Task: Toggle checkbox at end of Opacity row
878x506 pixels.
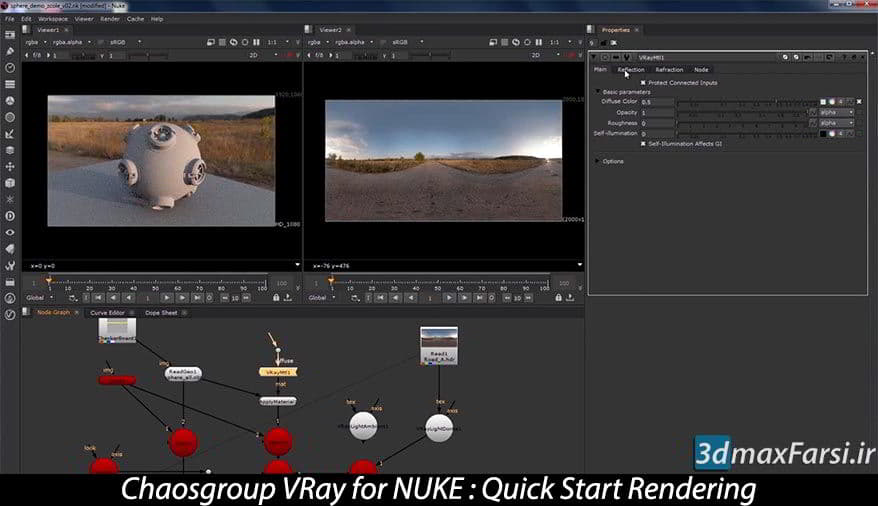Action: pyautogui.click(x=860, y=113)
